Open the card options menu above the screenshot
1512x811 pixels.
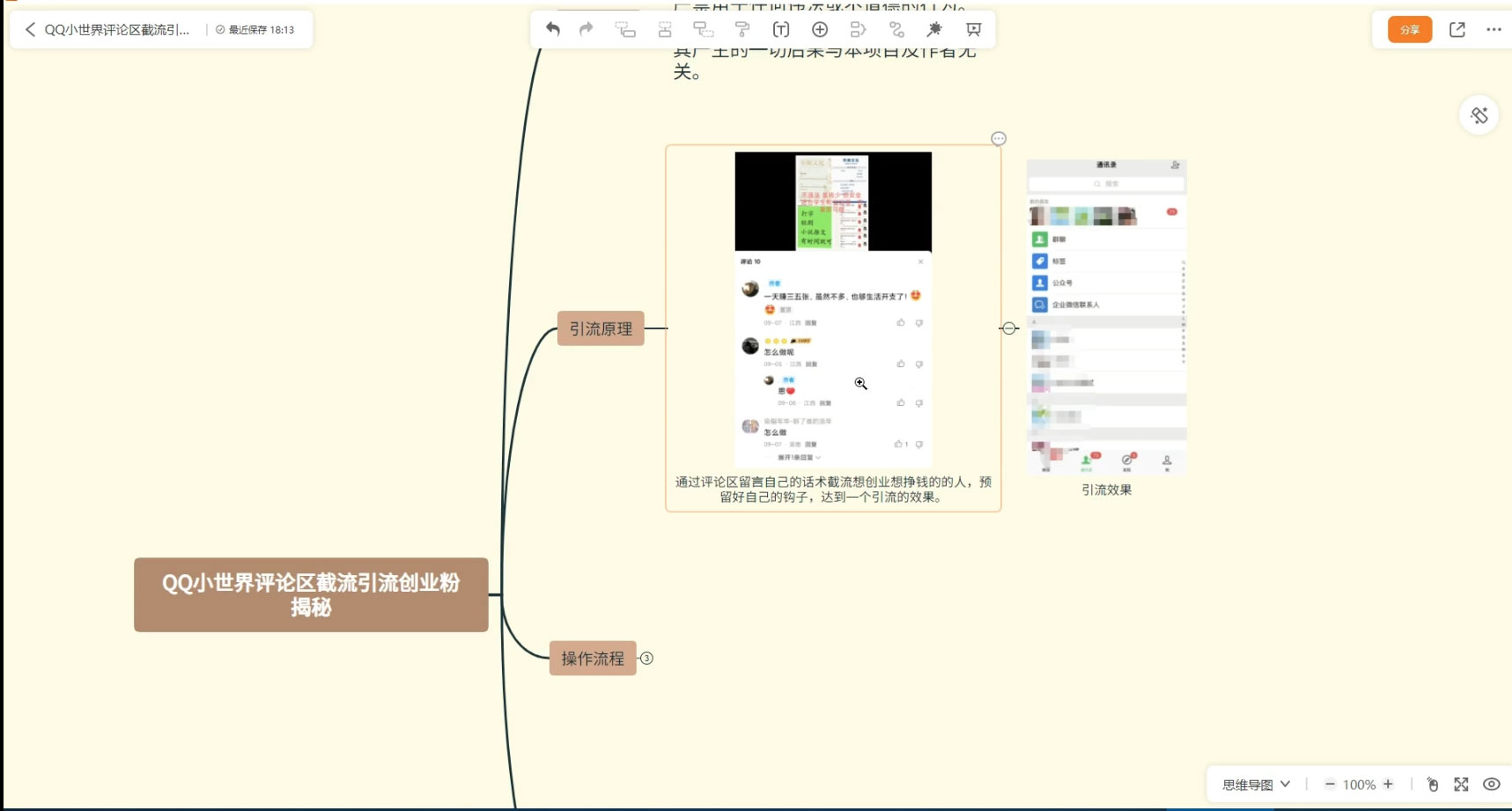point(998,138)
